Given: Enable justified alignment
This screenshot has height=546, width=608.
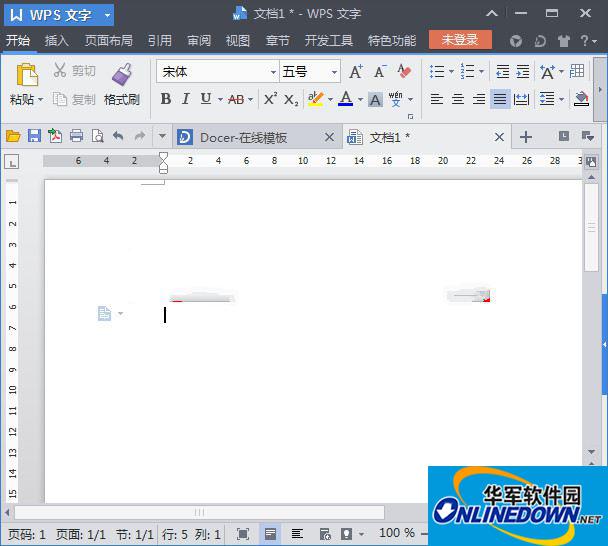Looking at the screenshot, I should pyautogui.click(x=499, y=99).
